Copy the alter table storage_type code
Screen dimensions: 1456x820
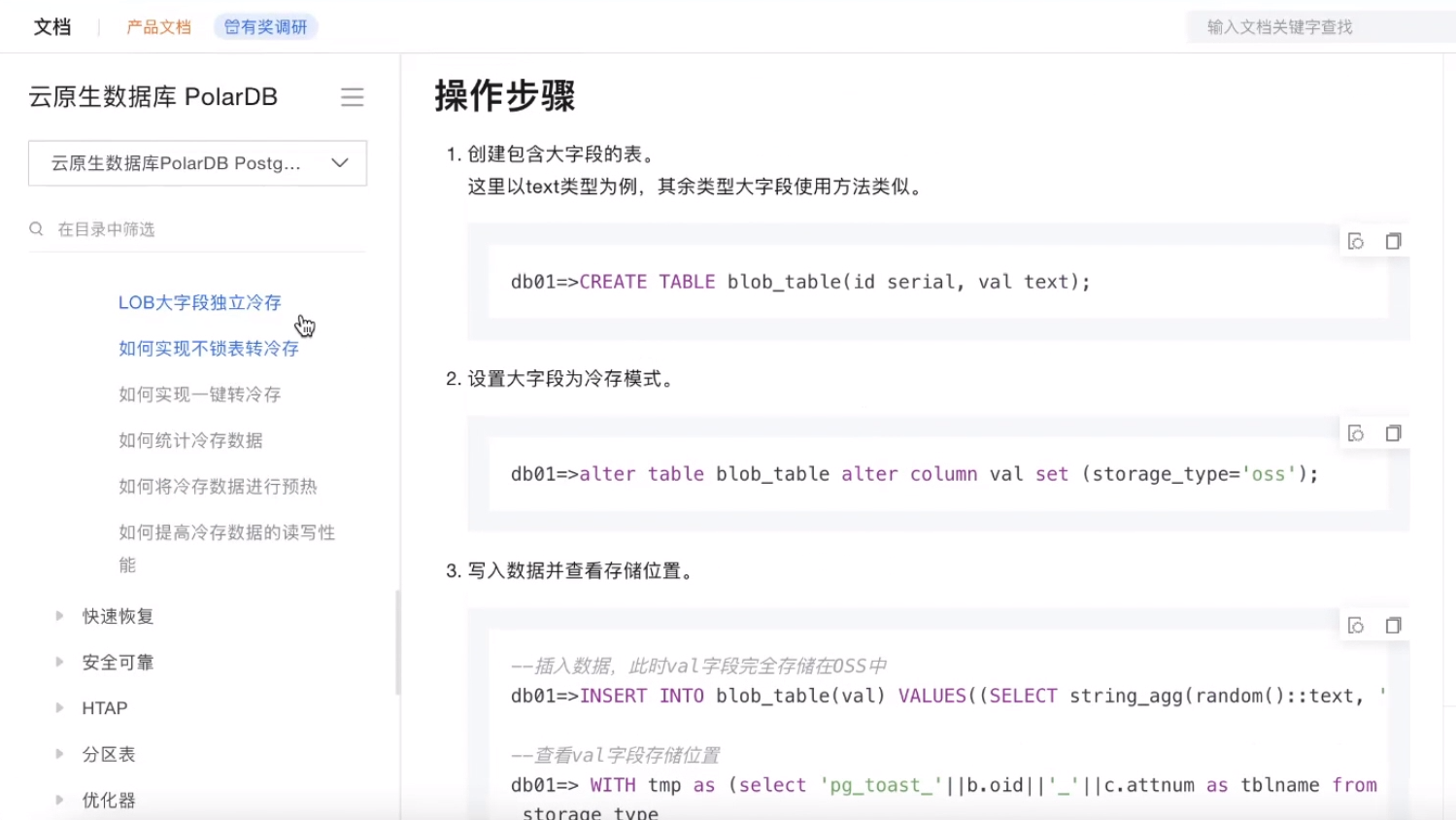pyautogui.click(x=1393, y=432)
